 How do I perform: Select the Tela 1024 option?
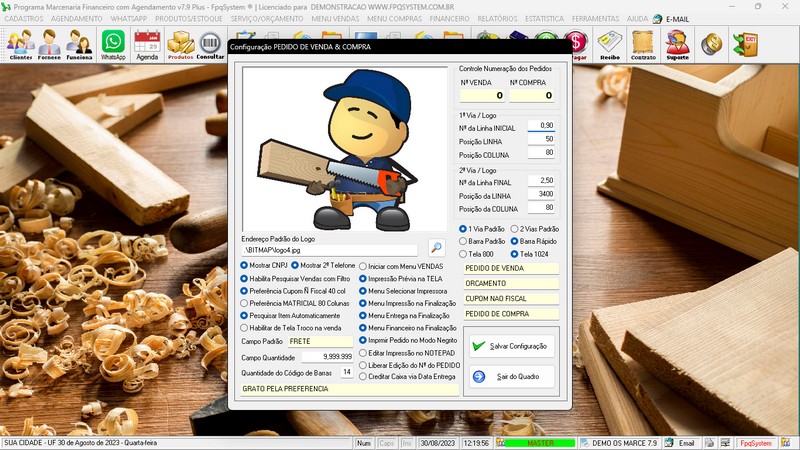tap(530, 254)
